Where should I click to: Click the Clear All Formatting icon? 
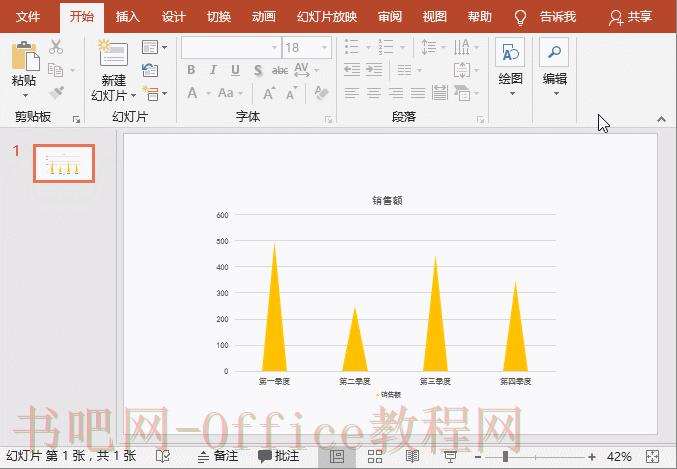321,93
